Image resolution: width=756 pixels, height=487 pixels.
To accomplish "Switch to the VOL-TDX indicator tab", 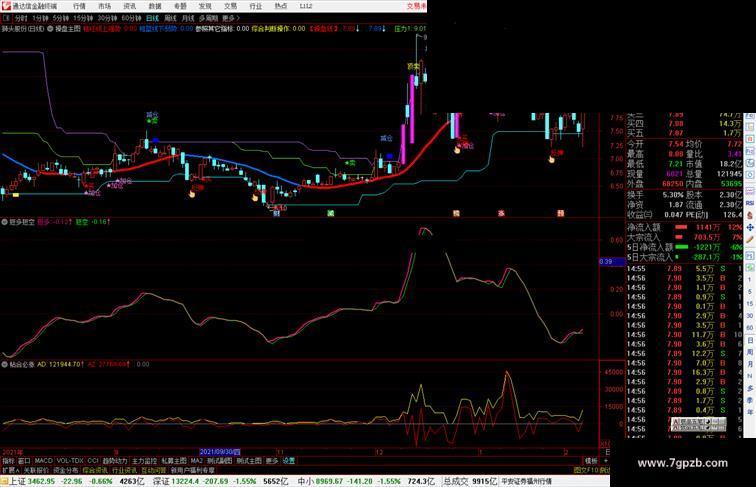I will coord(70,461).
